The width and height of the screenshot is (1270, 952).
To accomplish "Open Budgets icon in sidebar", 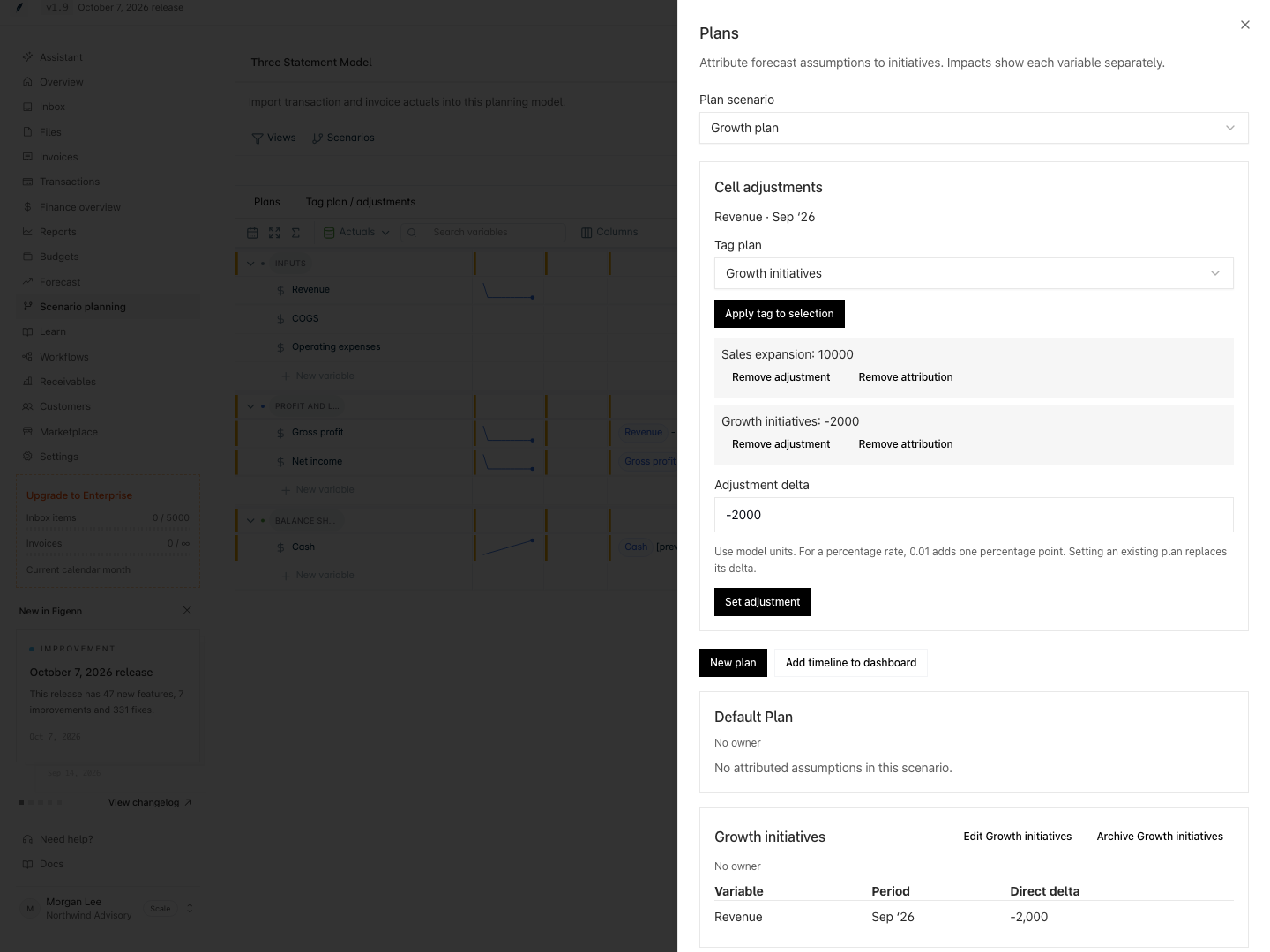I will [27, 257].
